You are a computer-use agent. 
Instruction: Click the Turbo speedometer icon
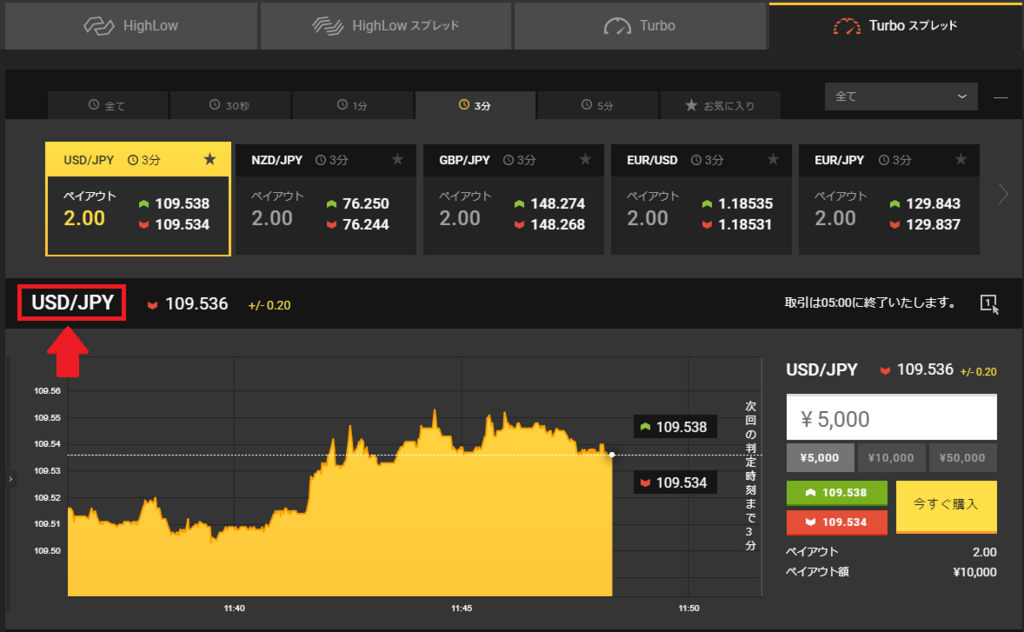pyautogui.click(x=617, y=26)
